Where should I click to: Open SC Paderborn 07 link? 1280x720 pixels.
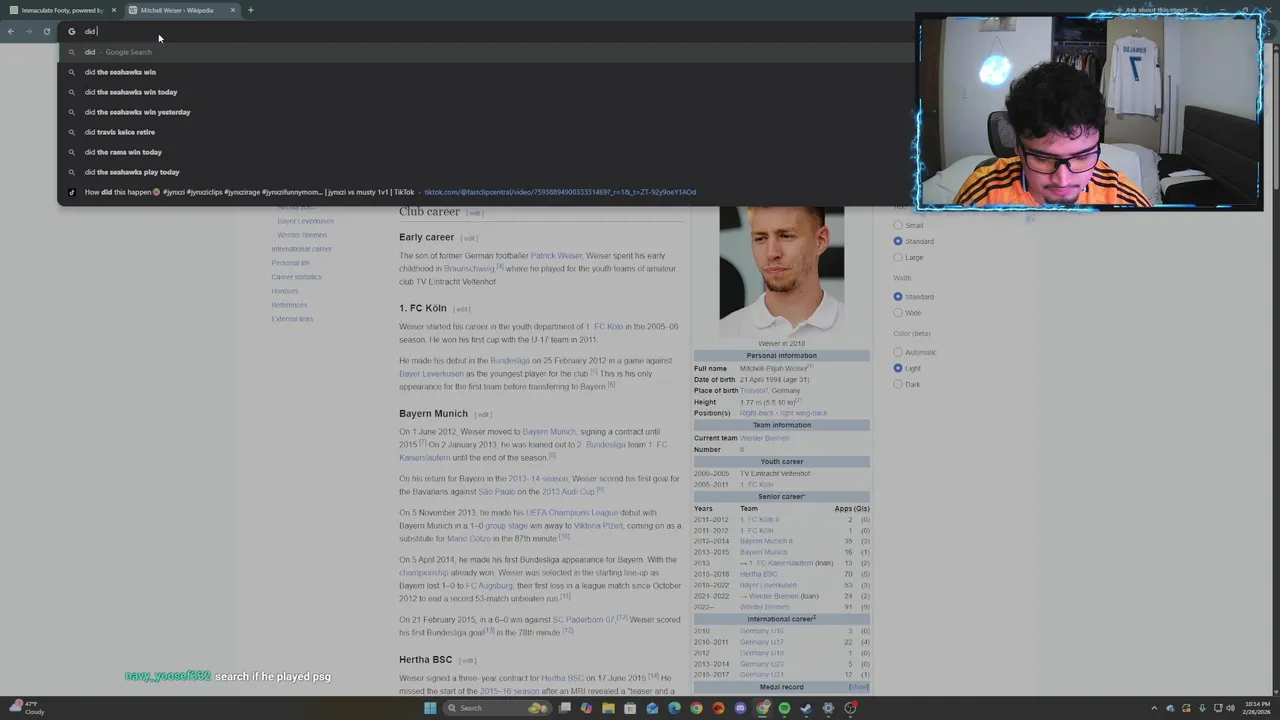584,620
